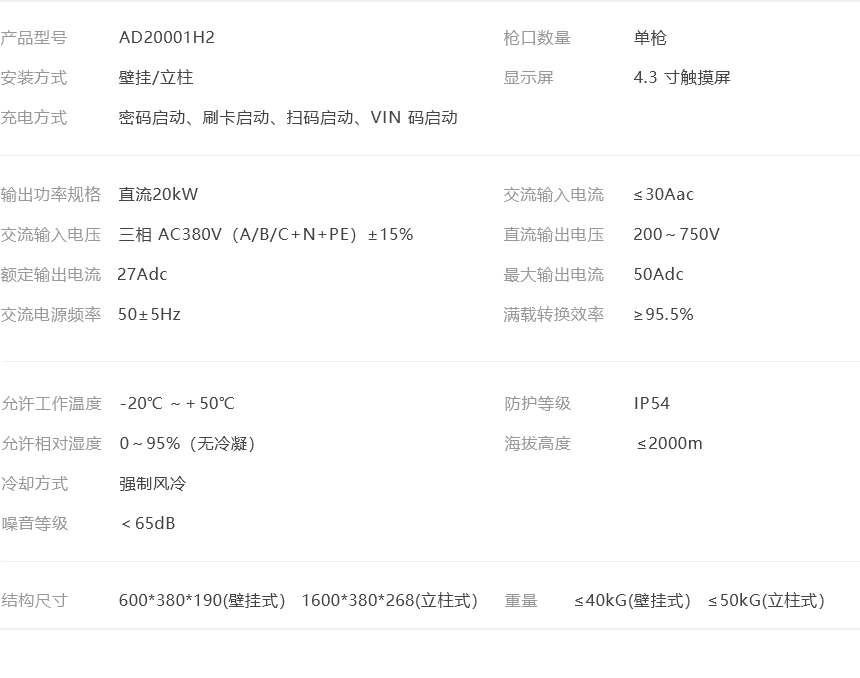The width and height of the screenshot is (860, 678).
Task: Select the 4.3 寸触摸屏 display value
Action: [x=682, y=77]
